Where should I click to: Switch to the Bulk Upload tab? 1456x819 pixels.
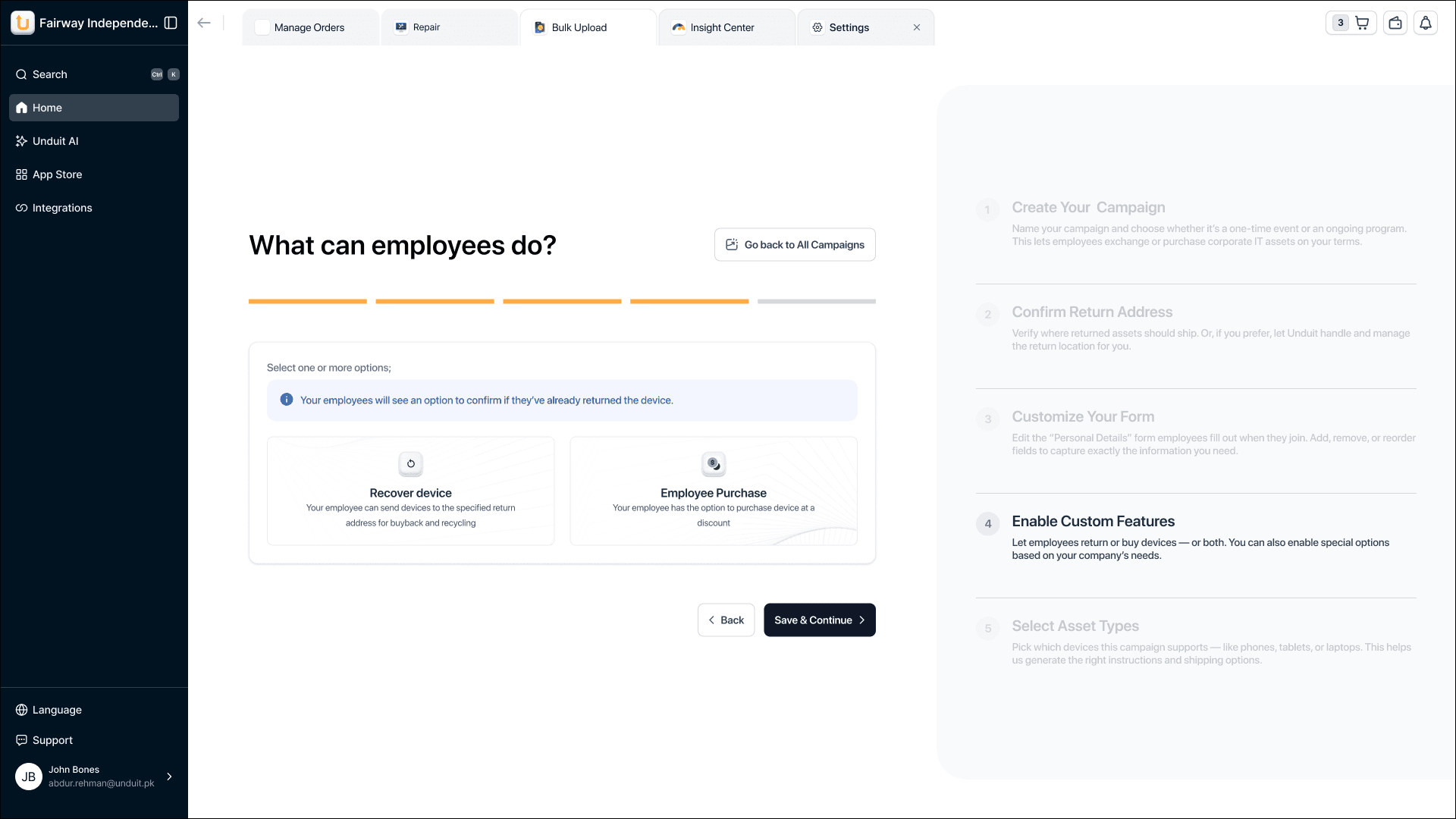(x=579, y=27)
